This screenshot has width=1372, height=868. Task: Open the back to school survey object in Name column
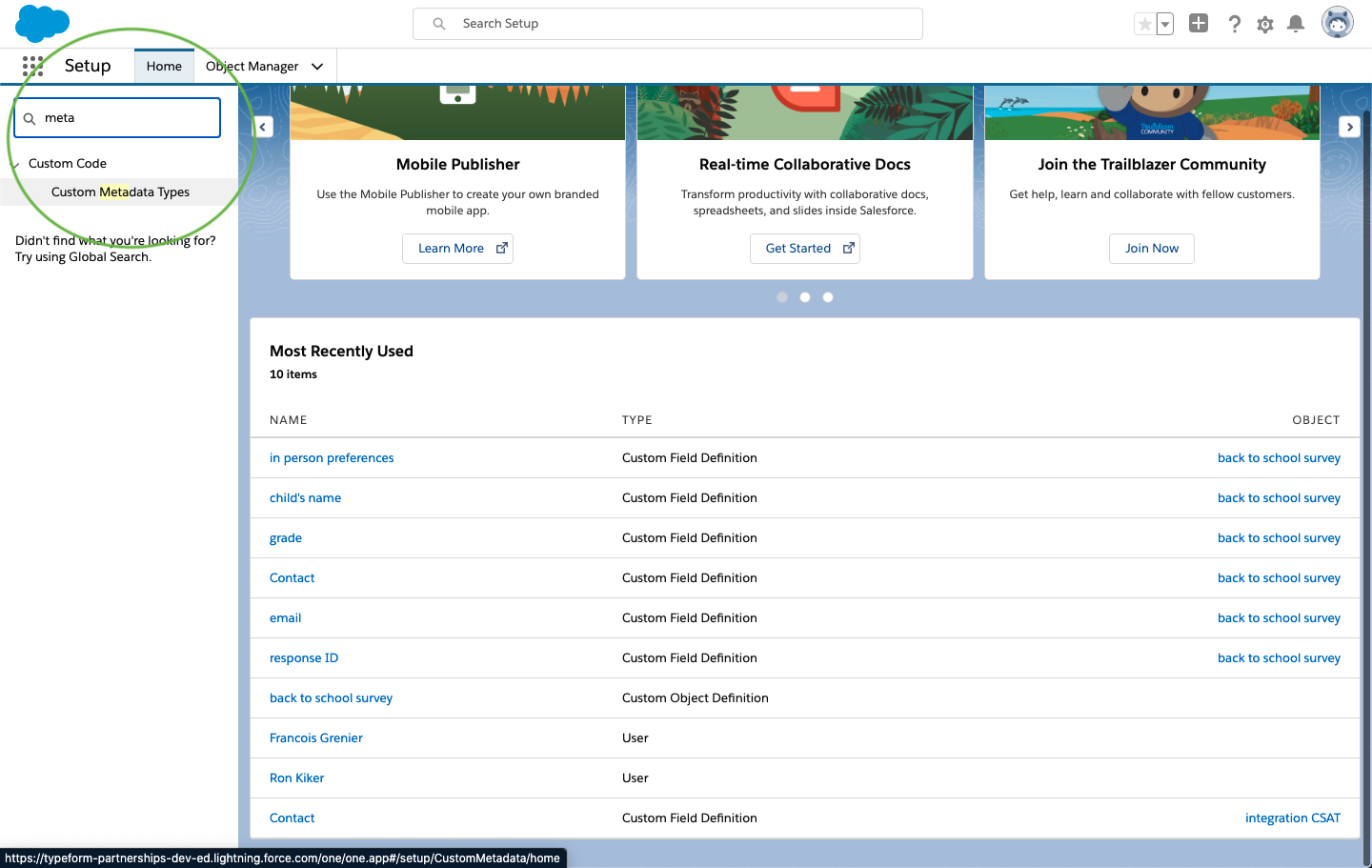pos(331,697)
